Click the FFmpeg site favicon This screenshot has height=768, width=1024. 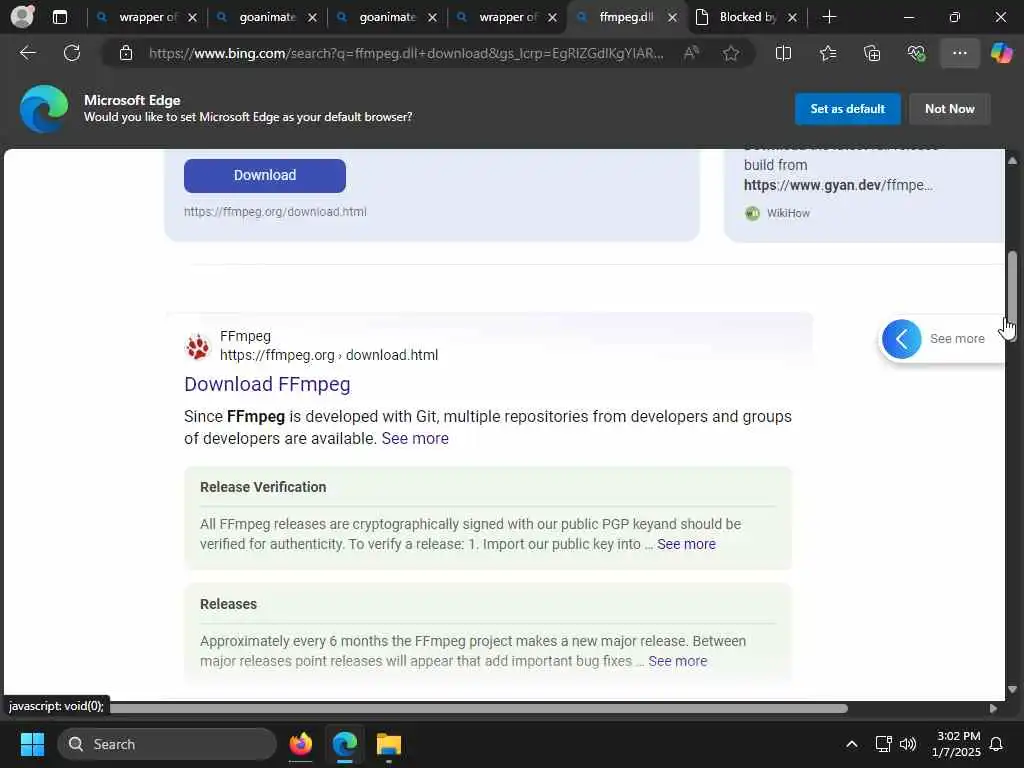(x=198, y=346)
